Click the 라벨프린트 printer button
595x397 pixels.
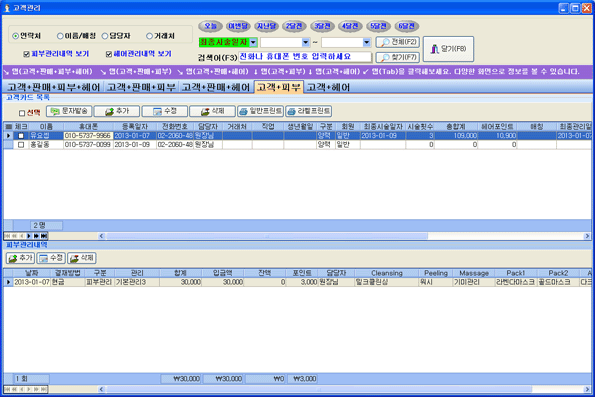coord(309,111)
